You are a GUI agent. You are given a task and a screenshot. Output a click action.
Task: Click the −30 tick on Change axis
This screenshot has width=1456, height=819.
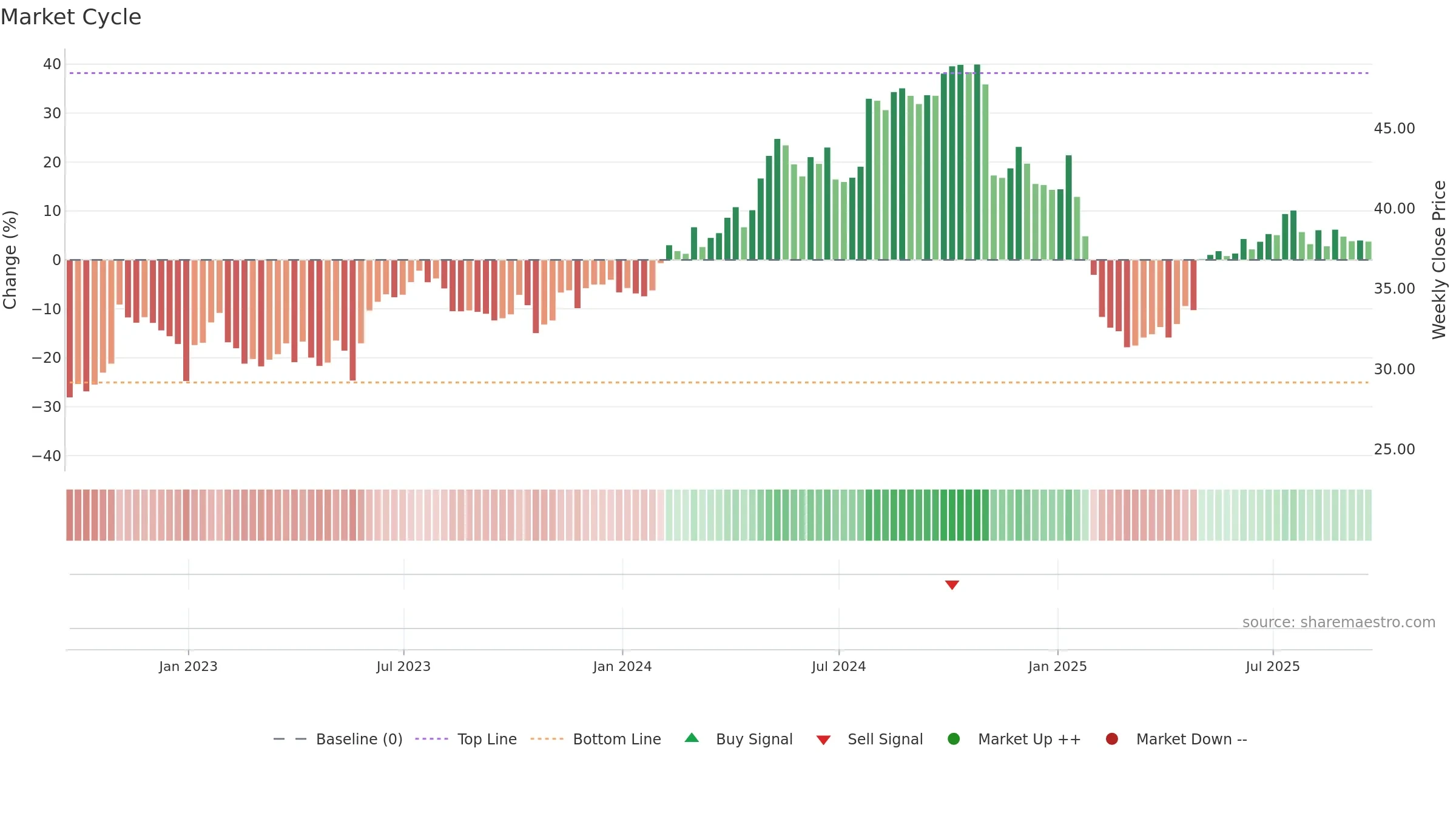point(47,407)
